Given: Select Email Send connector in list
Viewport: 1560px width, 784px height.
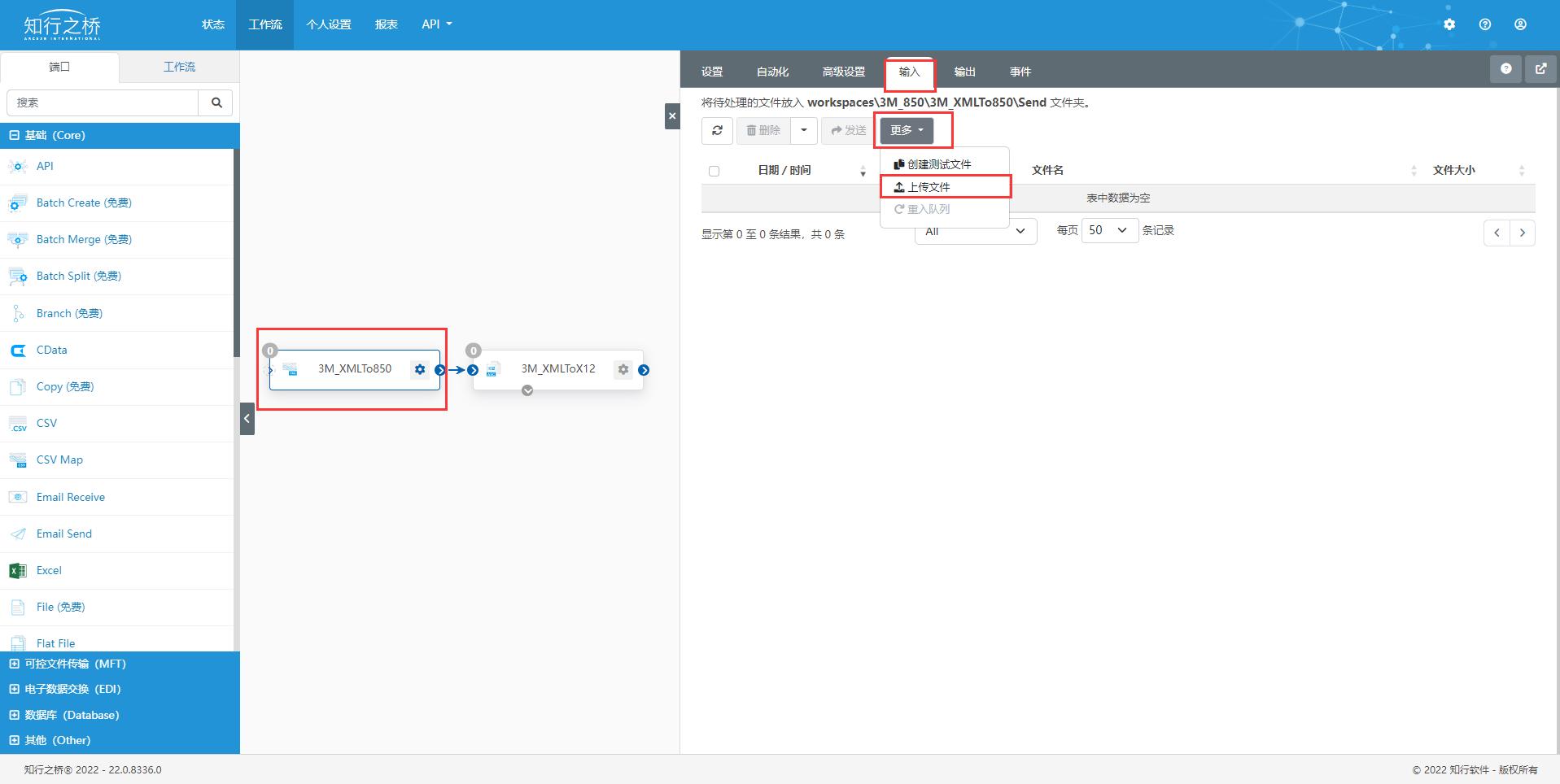Looking at the screenshot, I should click(64, 534).
